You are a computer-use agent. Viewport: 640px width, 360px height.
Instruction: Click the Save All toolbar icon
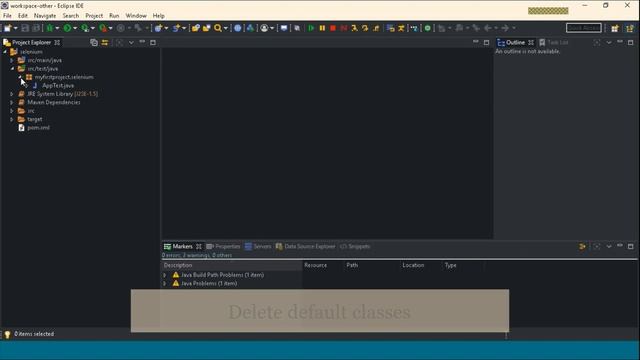click(36, 28)
